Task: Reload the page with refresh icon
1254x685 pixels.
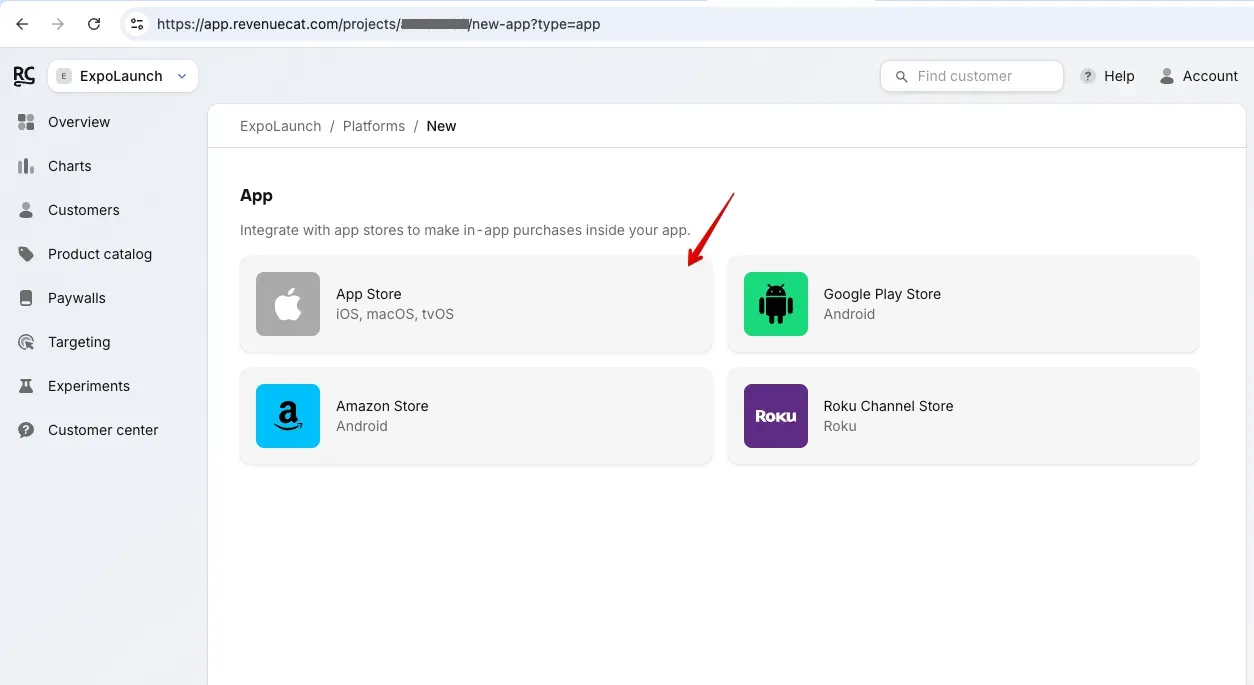Action: 94,24
